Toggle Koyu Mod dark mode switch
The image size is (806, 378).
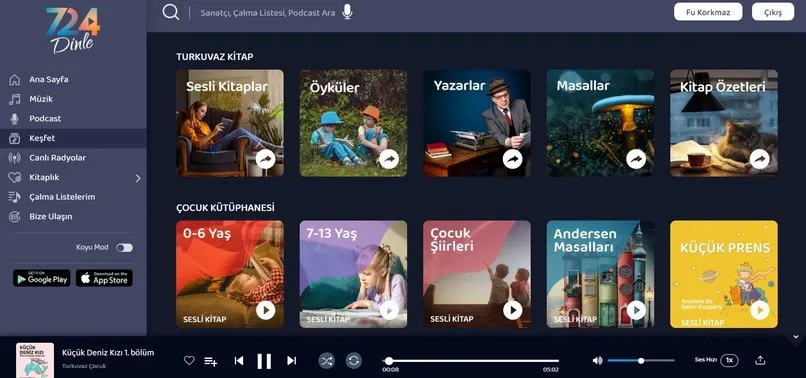click(124, 248)
